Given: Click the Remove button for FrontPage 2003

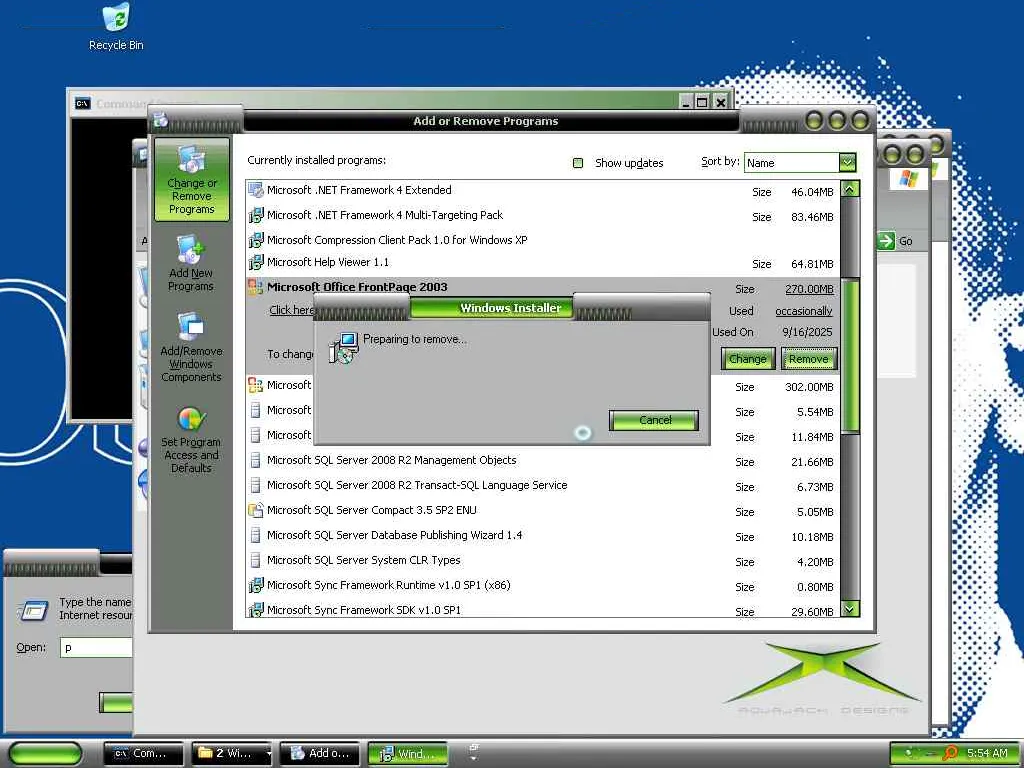Looking at the screenshot, I should [808, 359].
